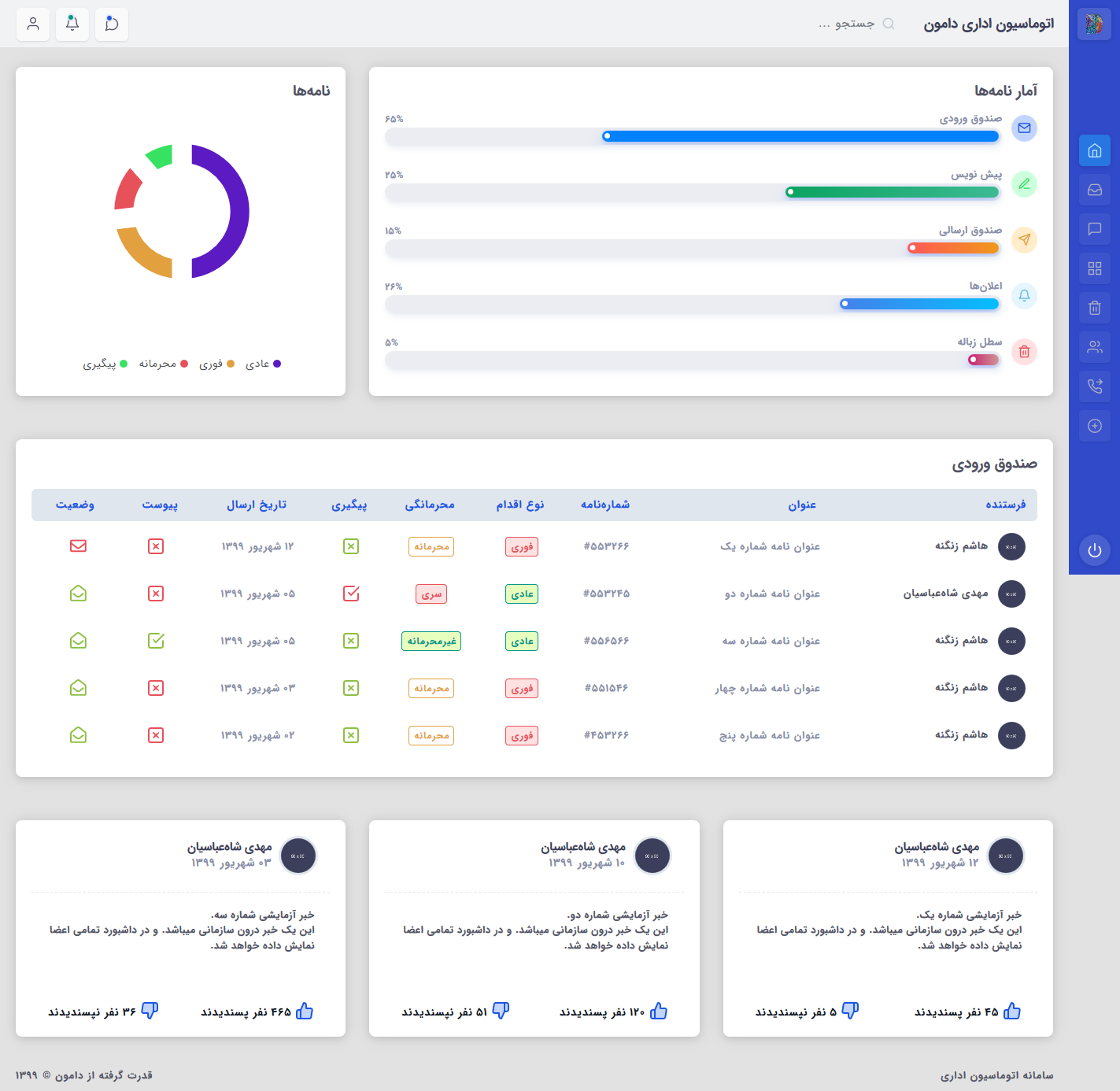The height and width of the screenshot is (1091, 1120).
Task: Click the date ۱۲ شهریور ۱۳۹۹ in inbox table
Action: click(x=257, y=546)
